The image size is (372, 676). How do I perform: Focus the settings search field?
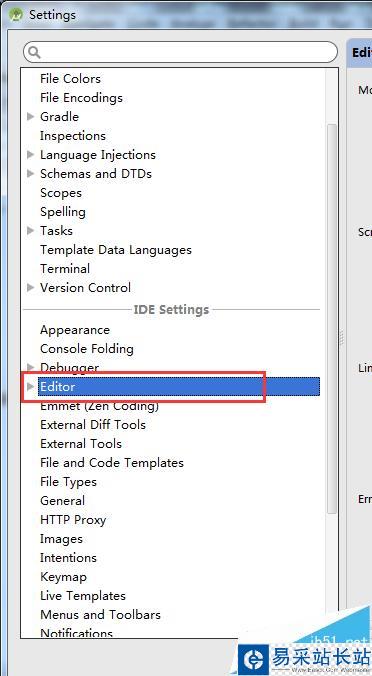pyautogui.click(x=180, y=52)
